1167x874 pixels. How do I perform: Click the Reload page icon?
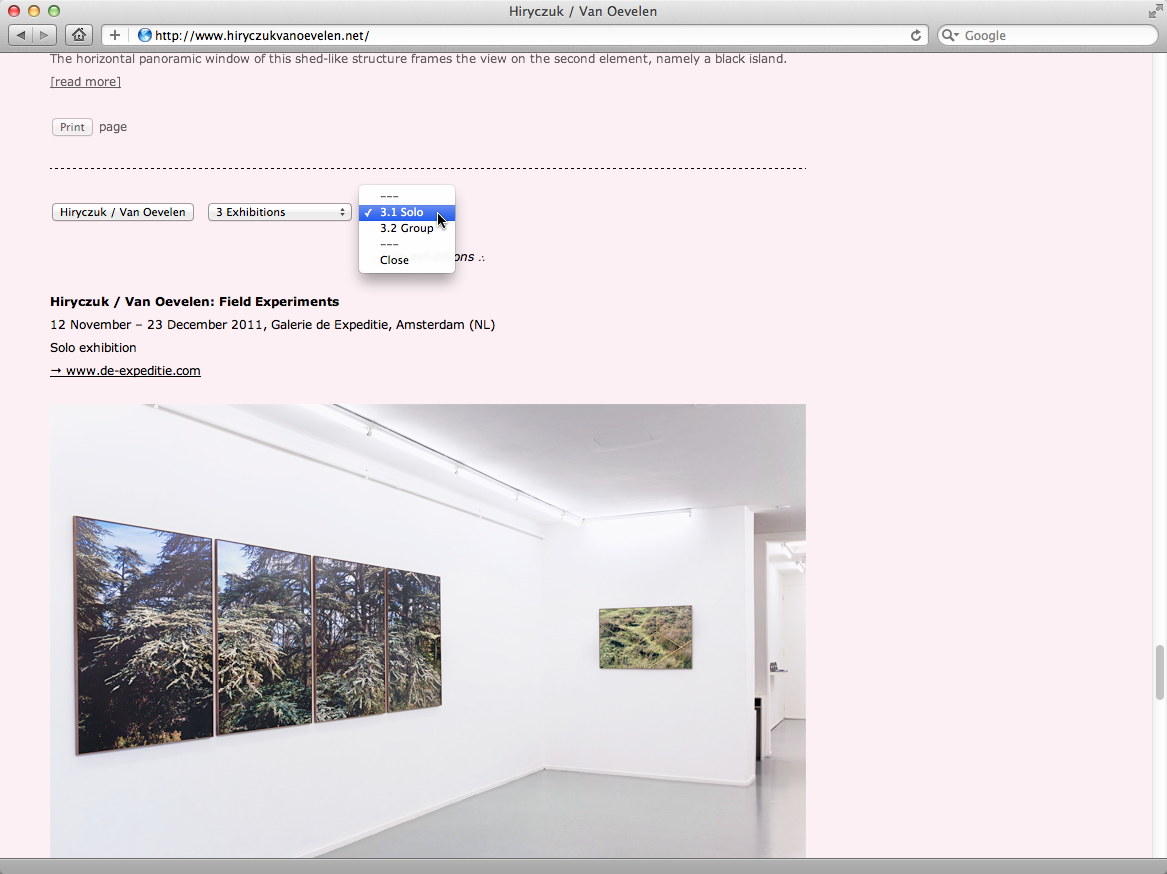click(x=916, y=35)
